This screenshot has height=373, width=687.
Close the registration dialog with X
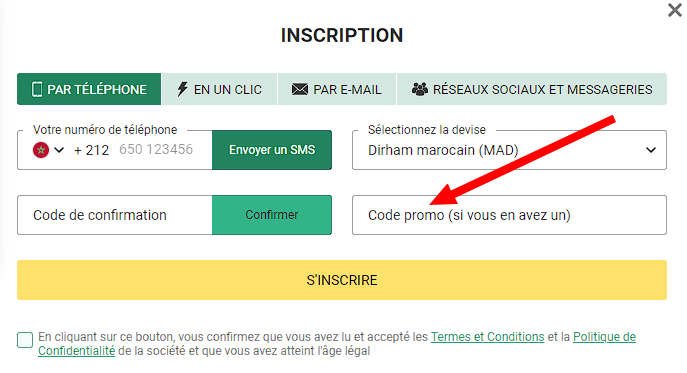[675, 10]
